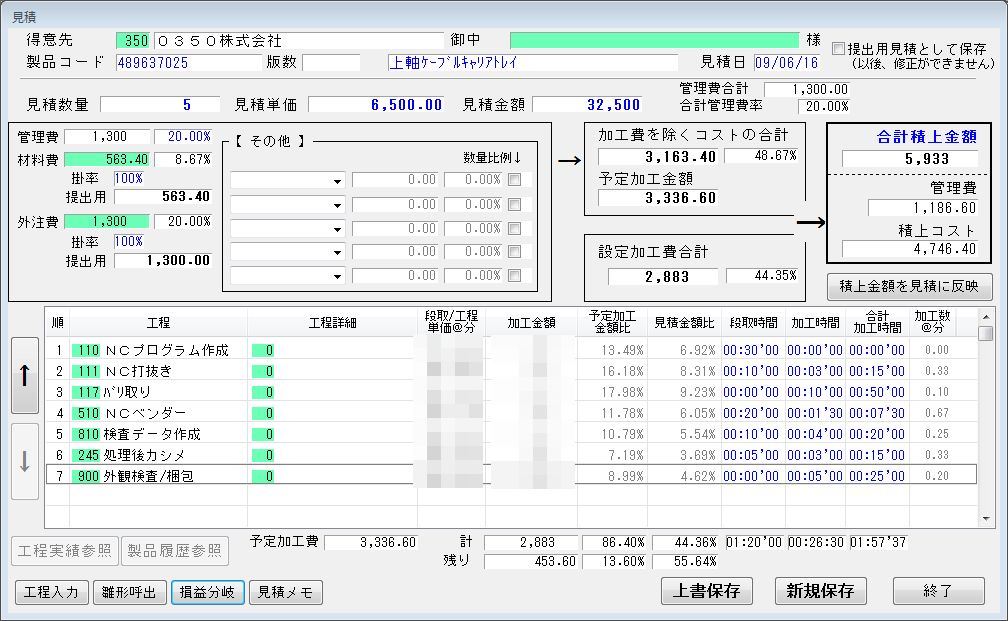Expand fifth その他 item dropdown
This screenshot has height=621, width=1008.
(338, 277)
